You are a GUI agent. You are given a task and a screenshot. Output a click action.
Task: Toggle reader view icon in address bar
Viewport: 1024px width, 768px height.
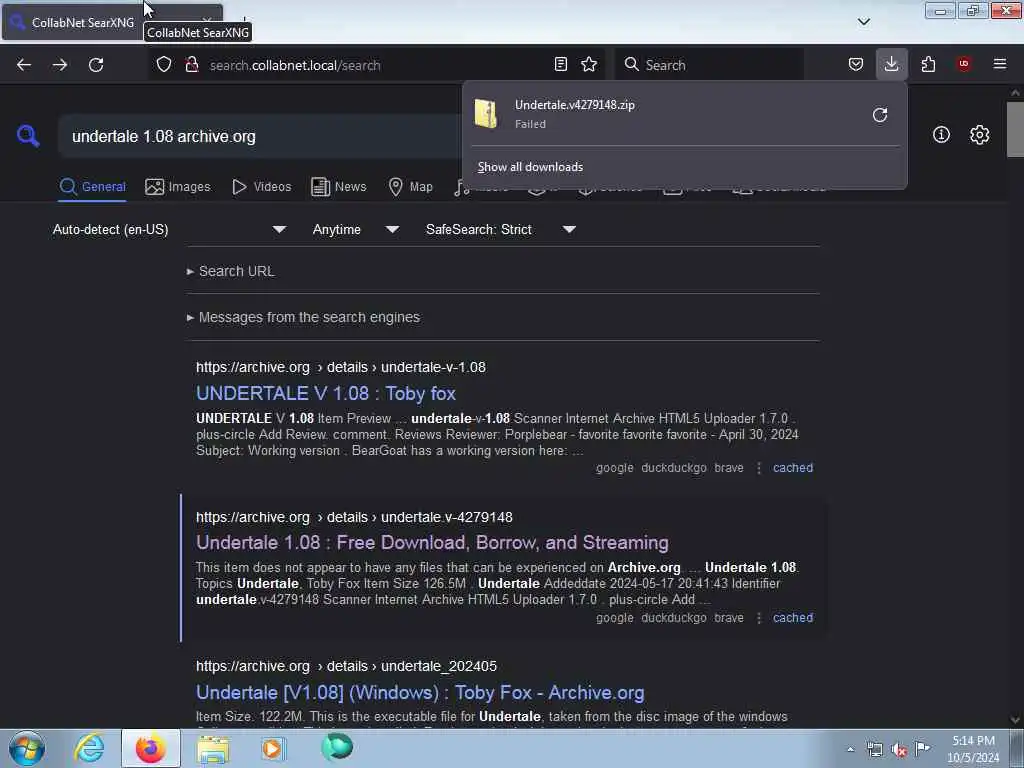pyautogui.click(x=560, y=64)
